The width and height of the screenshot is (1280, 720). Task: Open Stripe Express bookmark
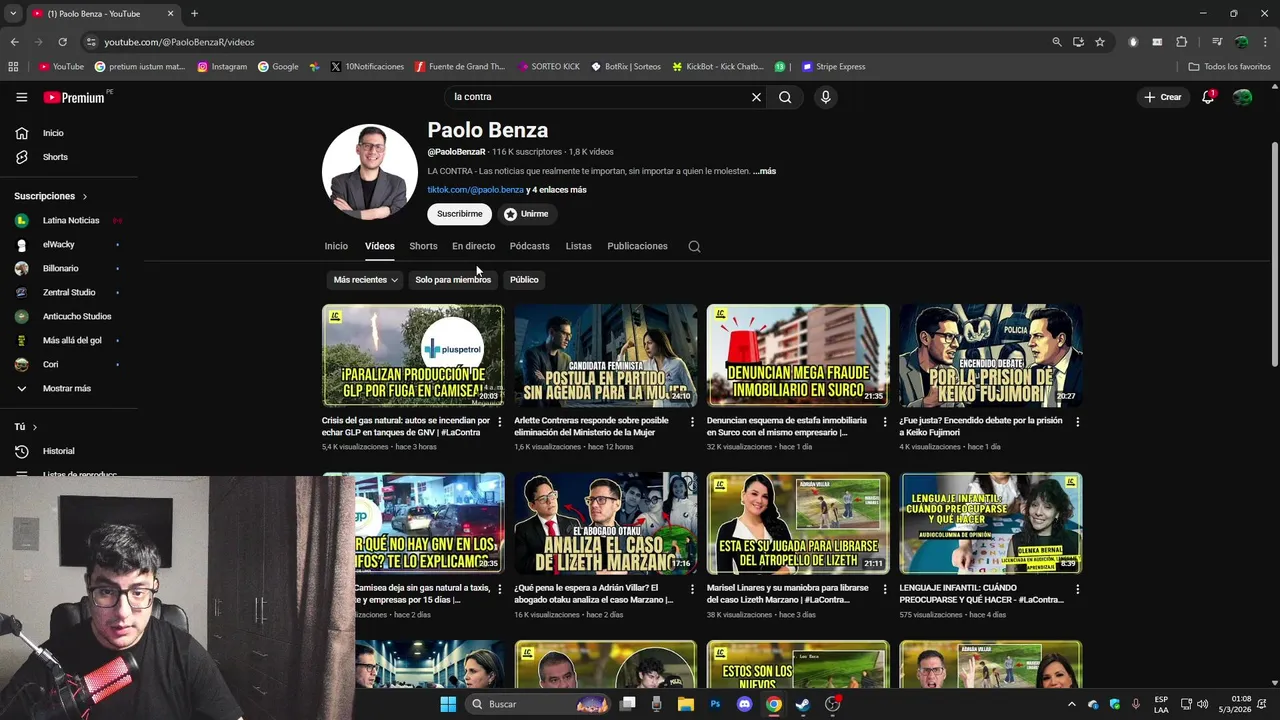pyautogui.click(x=833, y=67)
